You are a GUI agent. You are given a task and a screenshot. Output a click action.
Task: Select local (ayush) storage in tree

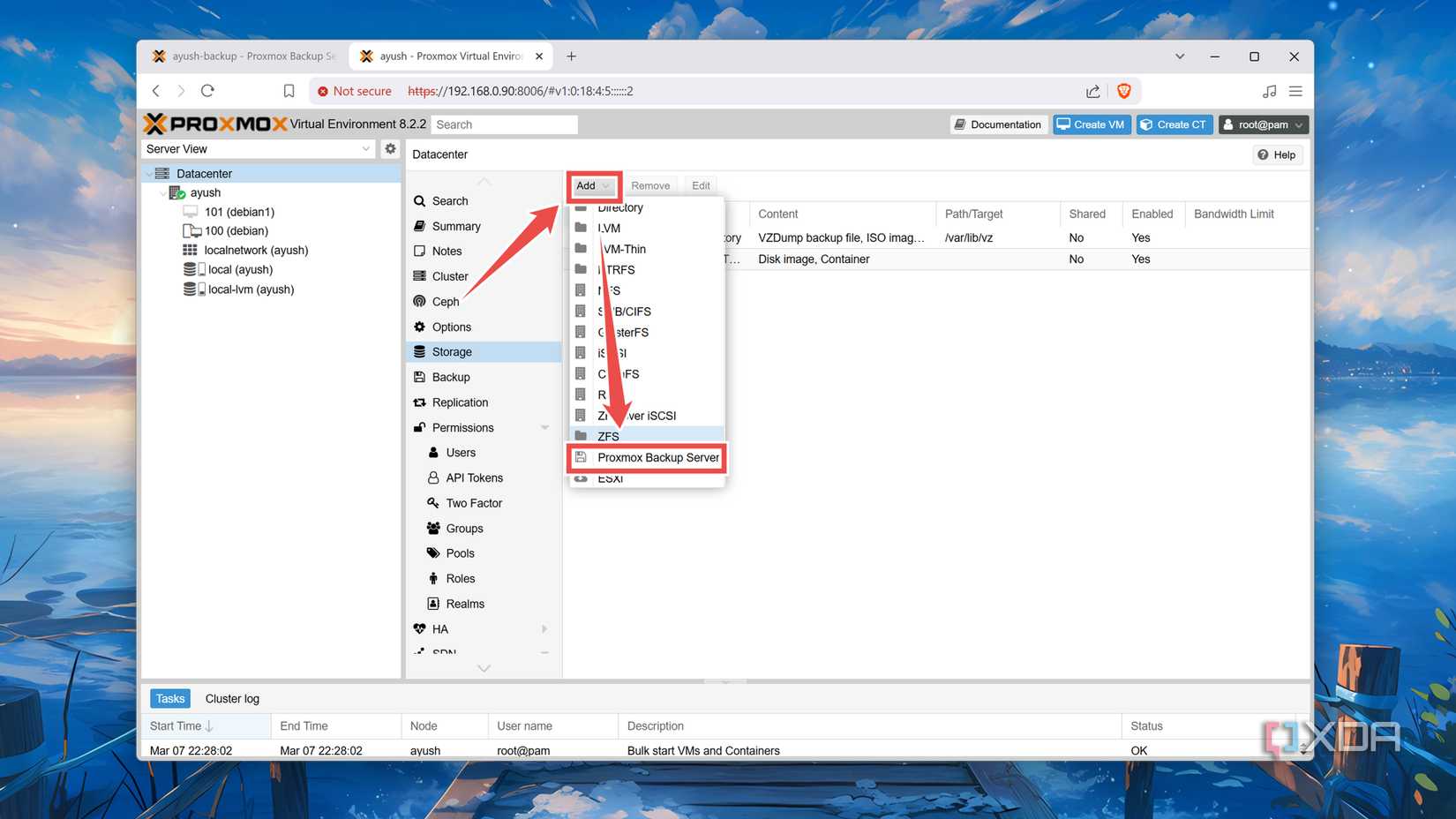[240, 270]
